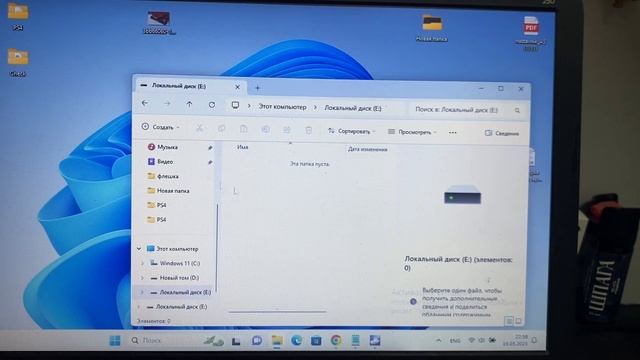Select the Новая папка folder on desktop
640x360 pixels.
coord(431,27)
